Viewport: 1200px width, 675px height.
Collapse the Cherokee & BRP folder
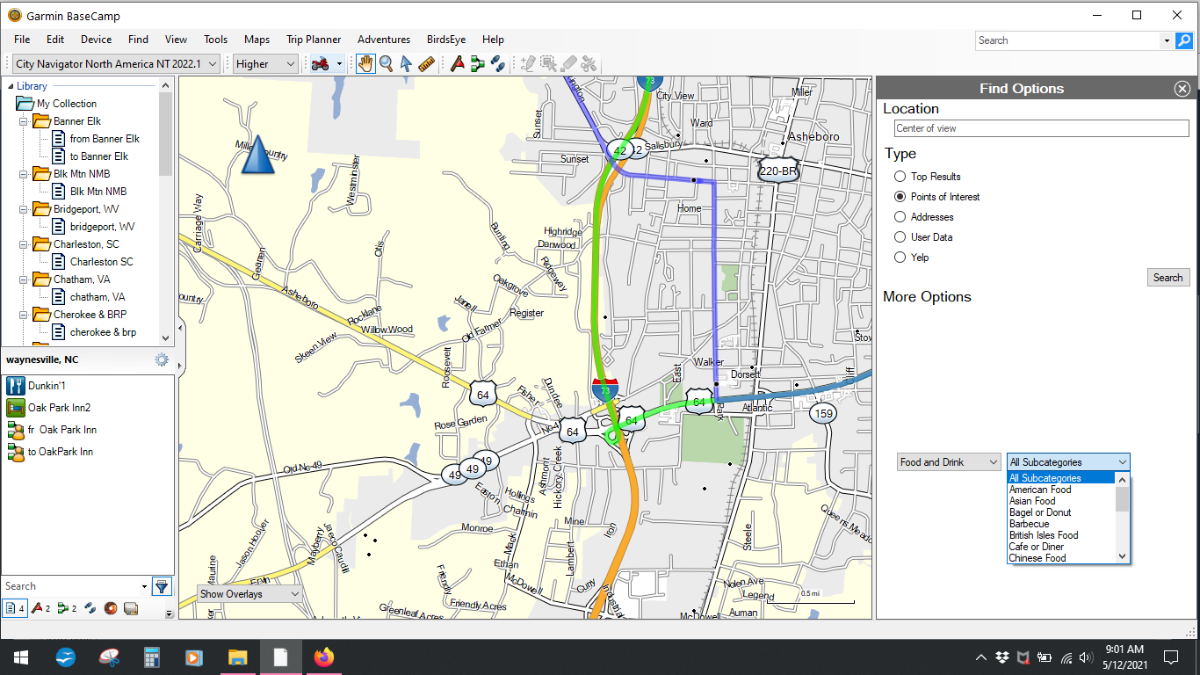(24, 314)
